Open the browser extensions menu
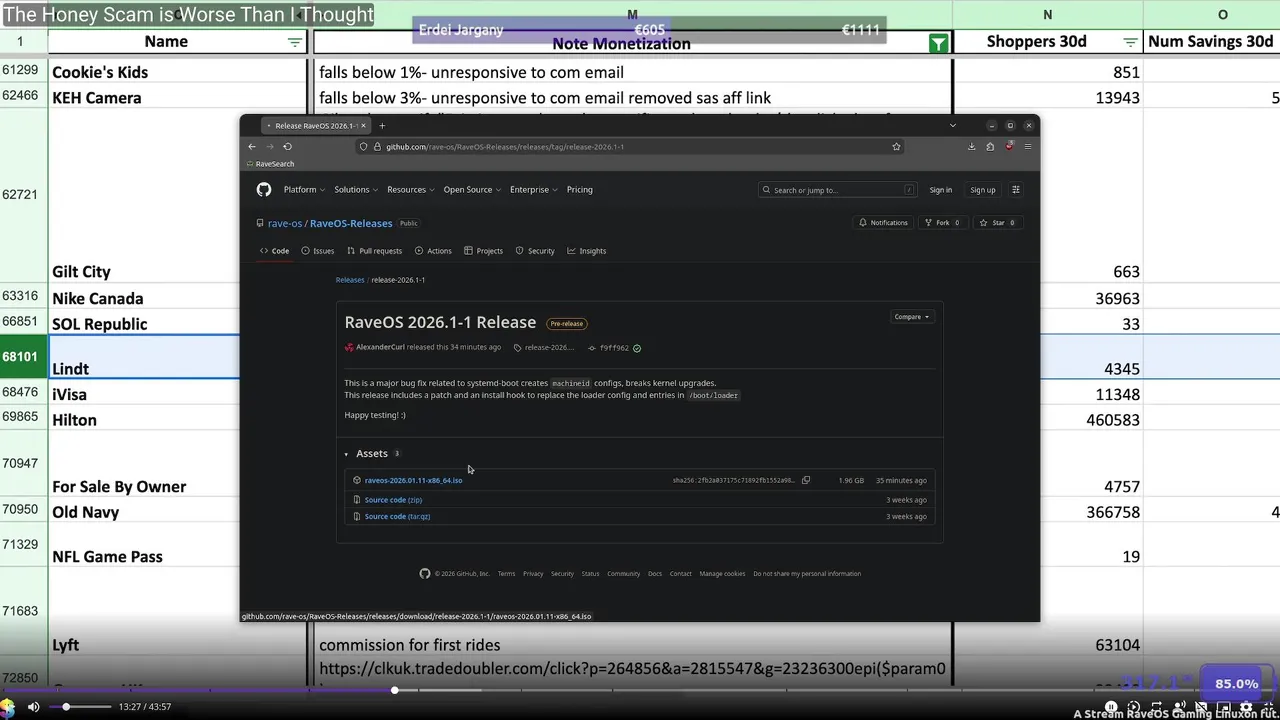The width and height of the screenshot is (1280, 720). coord(990,146)
